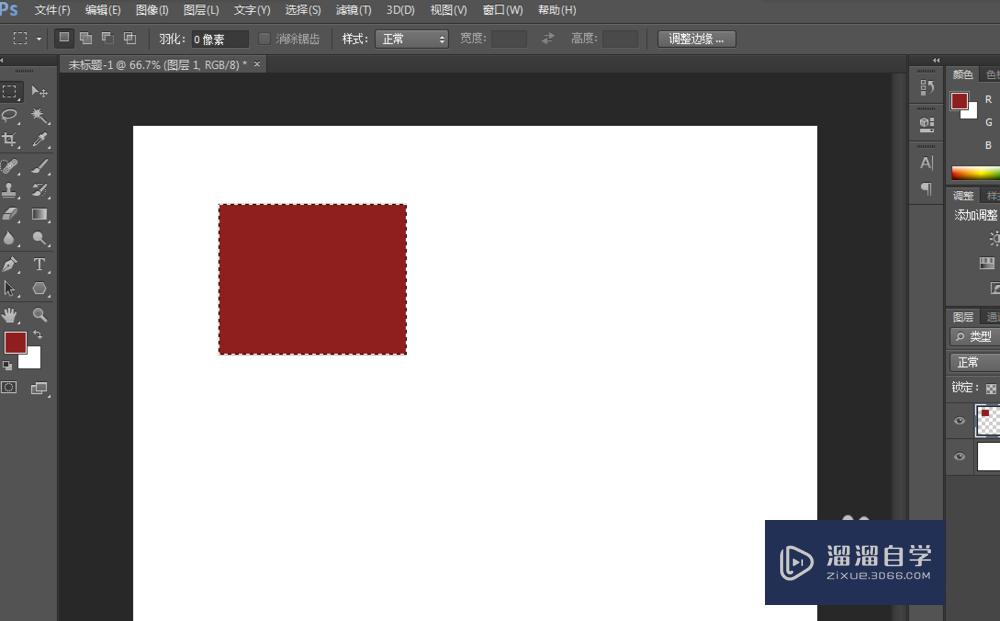Open the toolbar background color swatch

(x=33, y=360)
